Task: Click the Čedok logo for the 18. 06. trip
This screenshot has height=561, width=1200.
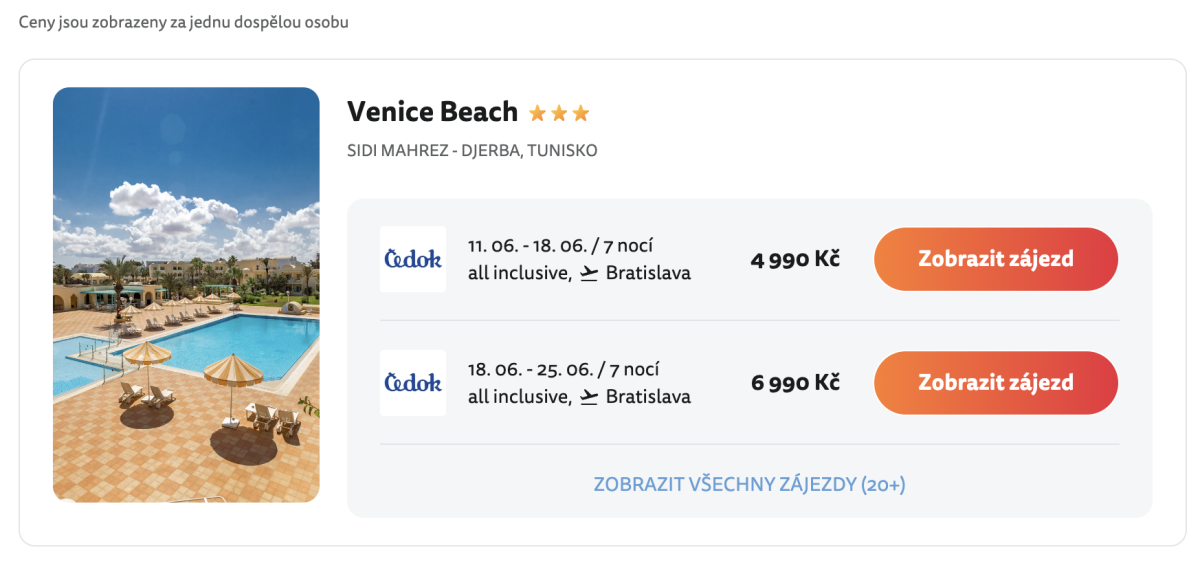Action: click(413, 383)
